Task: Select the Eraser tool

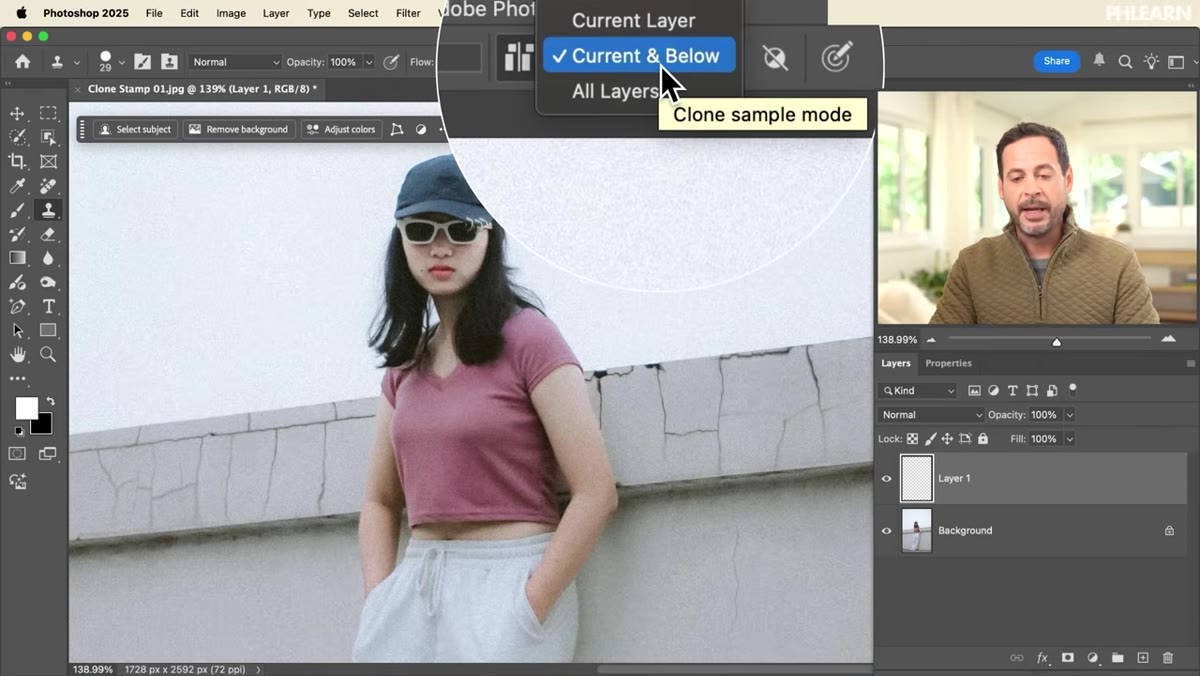Action: click(48, 234)
